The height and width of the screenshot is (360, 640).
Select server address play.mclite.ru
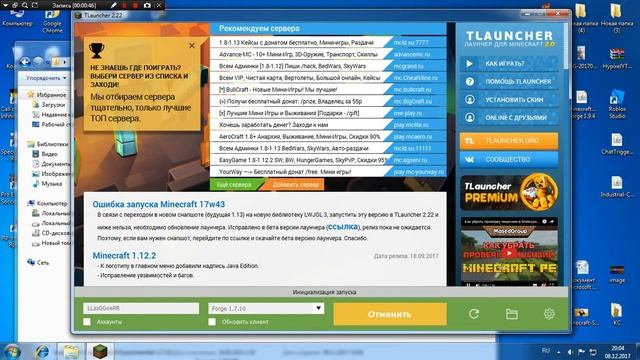click(411, 125)
